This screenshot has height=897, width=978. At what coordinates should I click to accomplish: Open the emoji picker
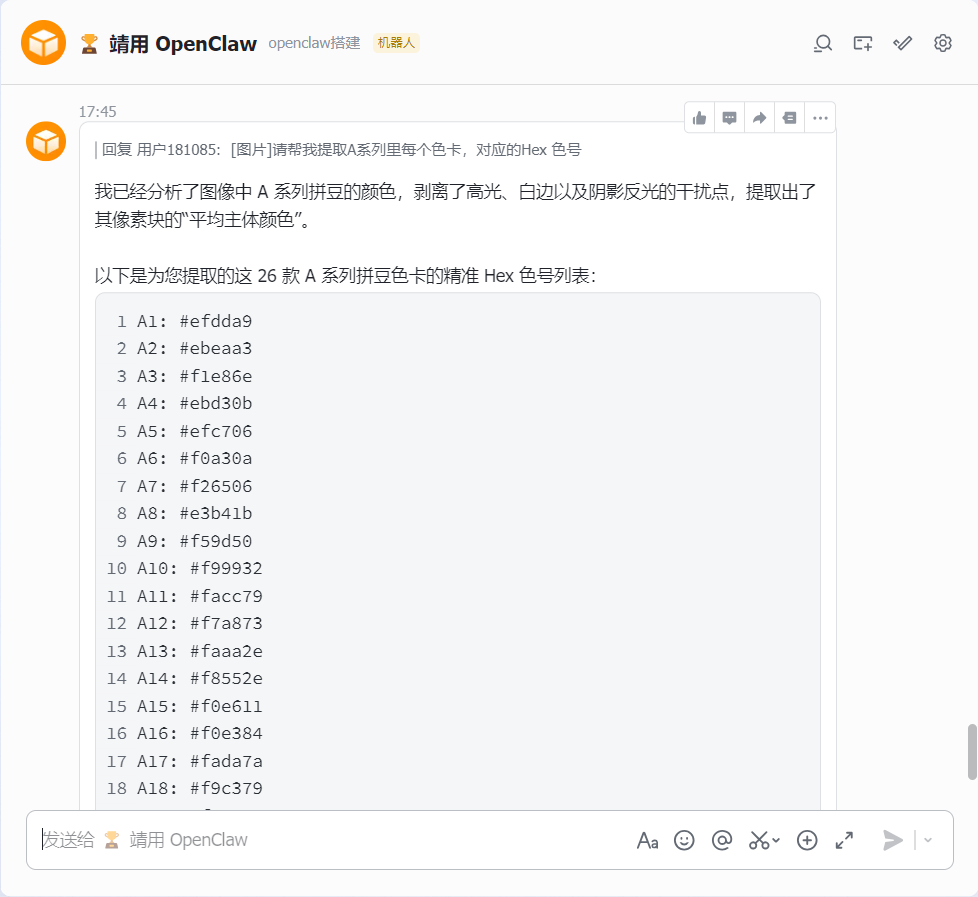pos(684,840)
